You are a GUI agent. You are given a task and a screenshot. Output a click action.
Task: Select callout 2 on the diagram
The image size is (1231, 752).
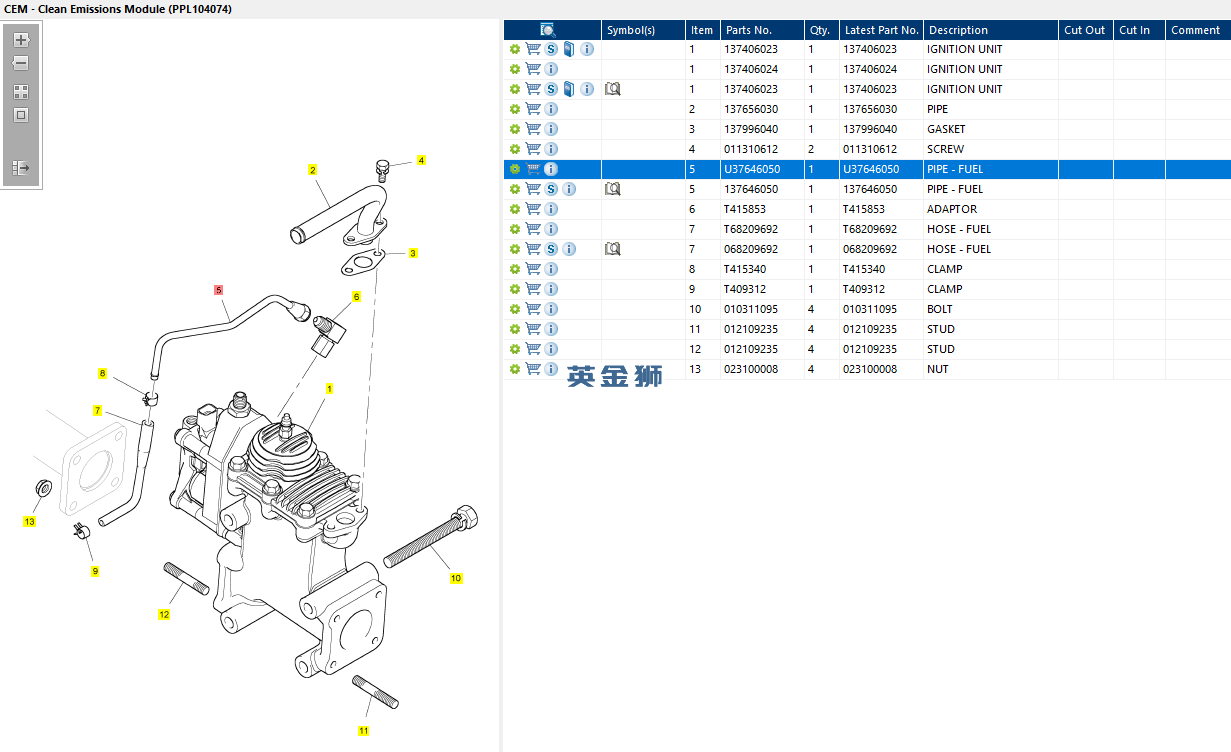click(x=312, y=170)
